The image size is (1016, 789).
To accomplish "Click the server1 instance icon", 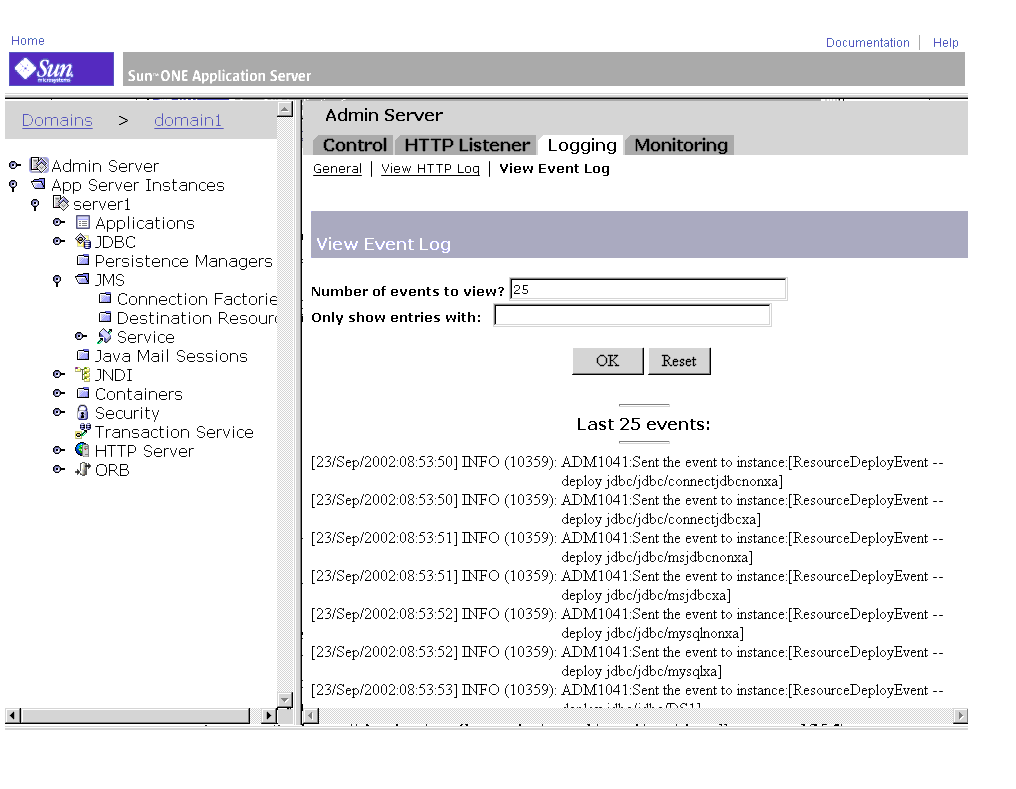I will (x=60, y=203).
